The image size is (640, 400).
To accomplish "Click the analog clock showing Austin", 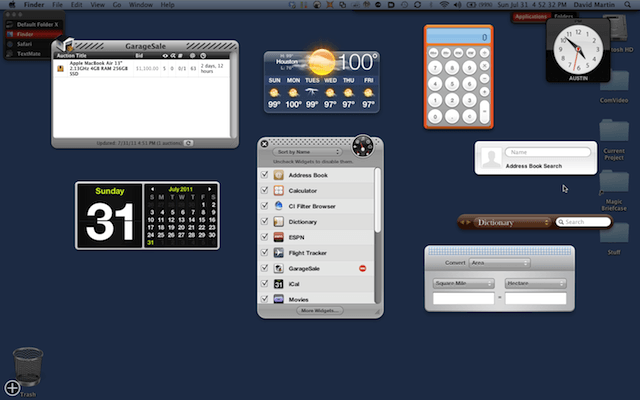I will 576,44.
